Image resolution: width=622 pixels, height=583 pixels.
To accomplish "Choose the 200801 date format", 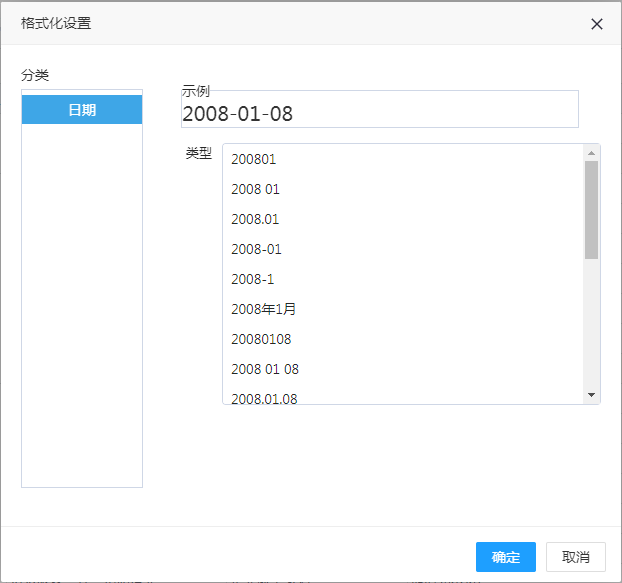I will (x=254, y=159).
